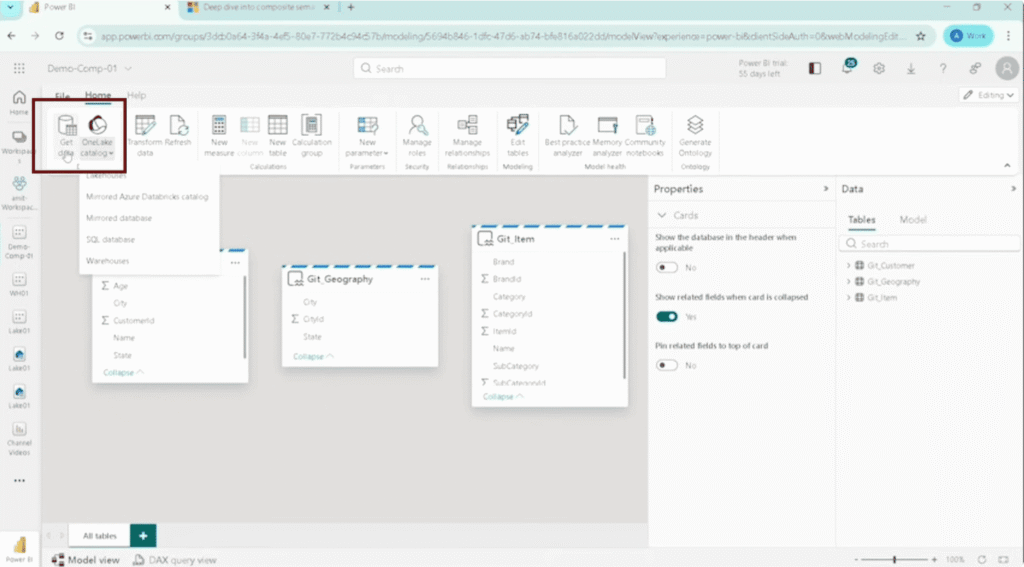
Task: Choose SQL database menu entry
Action: (110, 240)
